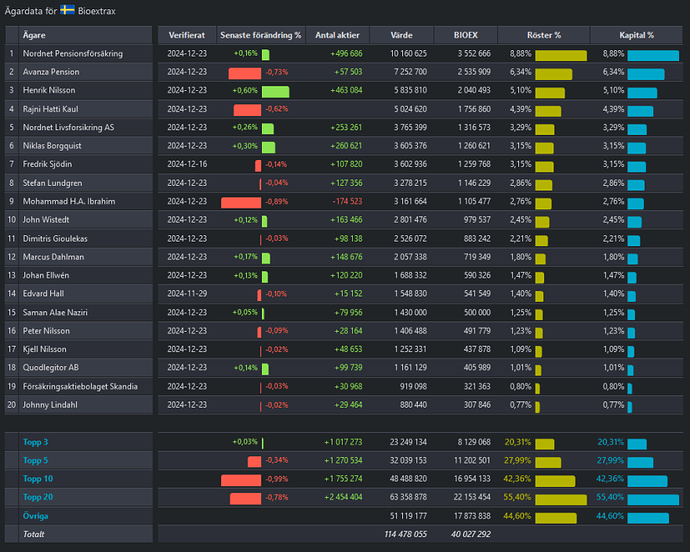Open the Topp 20 summary link
Screen dimensions: 690x552
(38, 497)
